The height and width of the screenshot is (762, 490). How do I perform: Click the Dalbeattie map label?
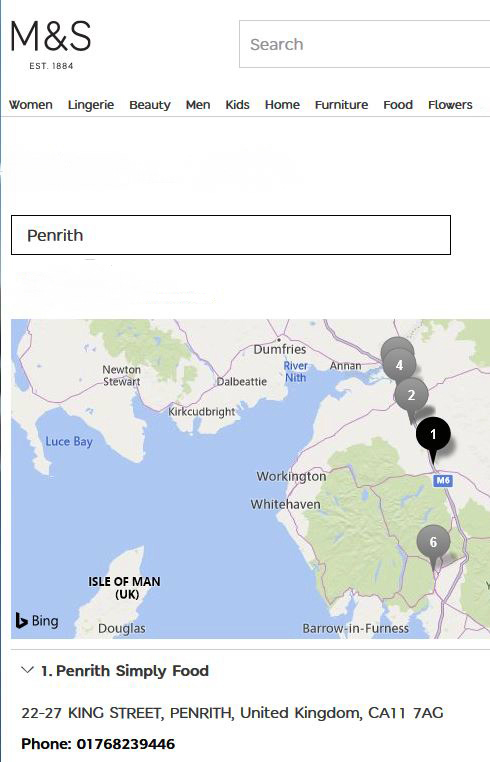(242, 381)
